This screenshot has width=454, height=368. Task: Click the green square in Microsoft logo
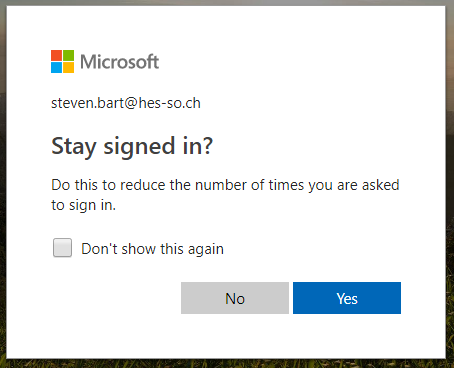(x=68, y=55)
